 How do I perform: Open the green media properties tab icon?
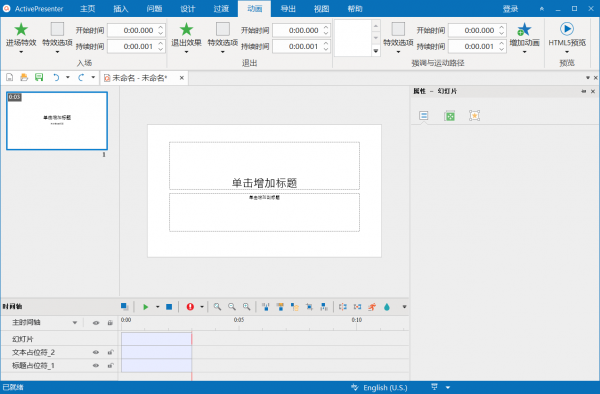[x=449, y=116]
